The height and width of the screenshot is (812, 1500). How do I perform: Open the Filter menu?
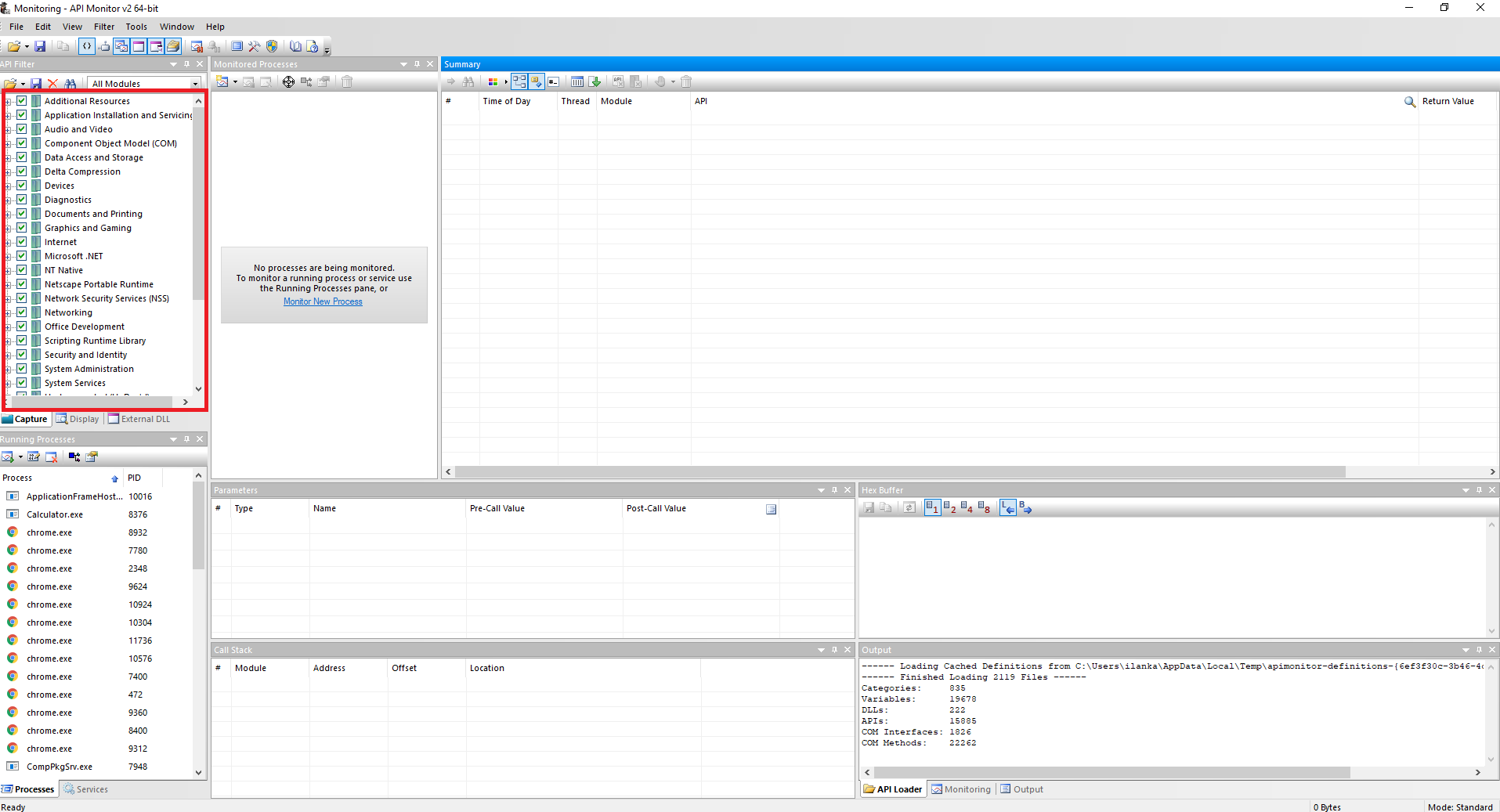click(104, 27)
